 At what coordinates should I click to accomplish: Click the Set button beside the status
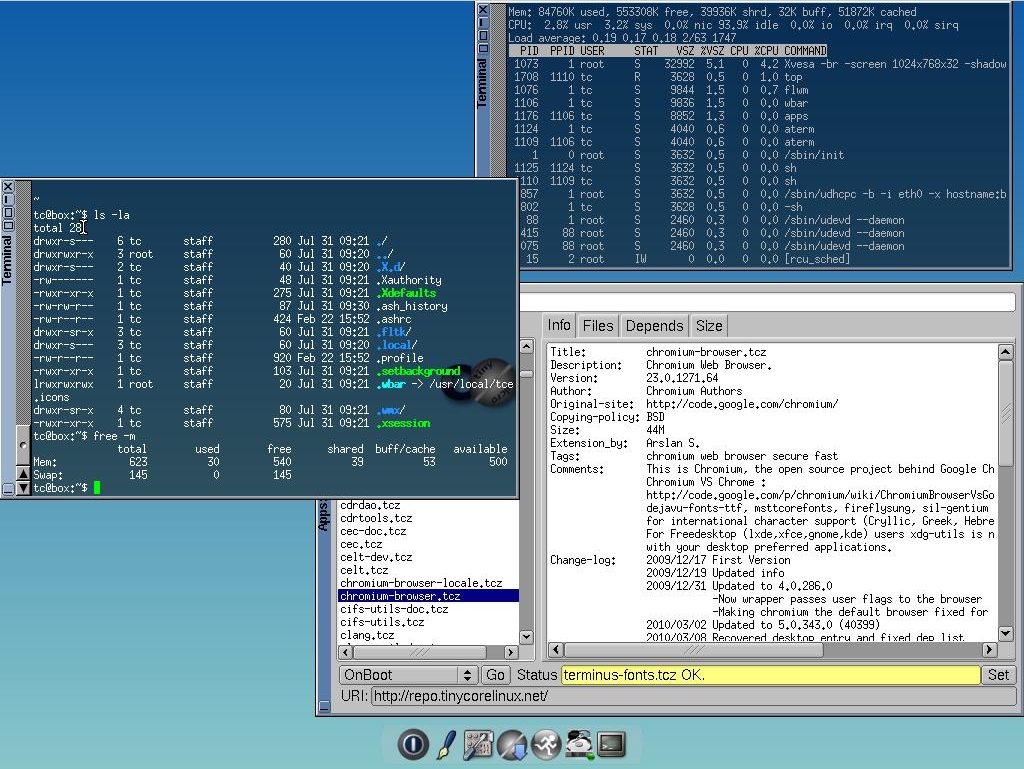point(999,675)
